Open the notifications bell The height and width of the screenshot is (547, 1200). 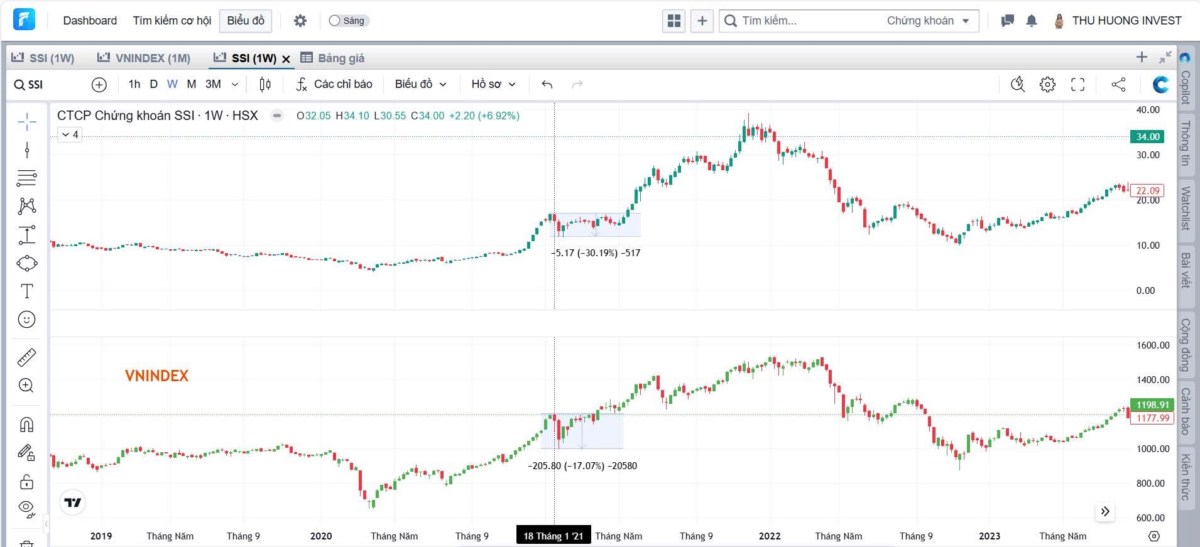coord(1031,20)
